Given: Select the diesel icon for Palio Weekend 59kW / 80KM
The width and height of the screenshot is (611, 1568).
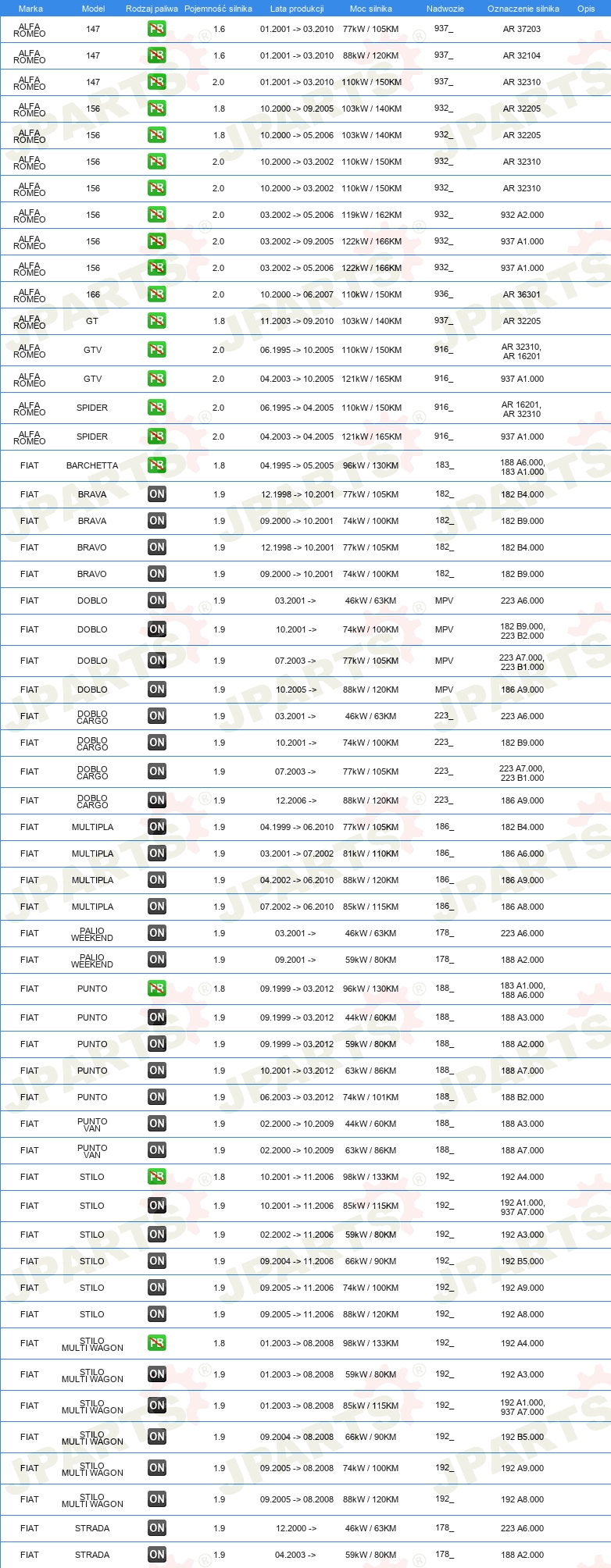Looking at the screenshot, I should point(156,960).
